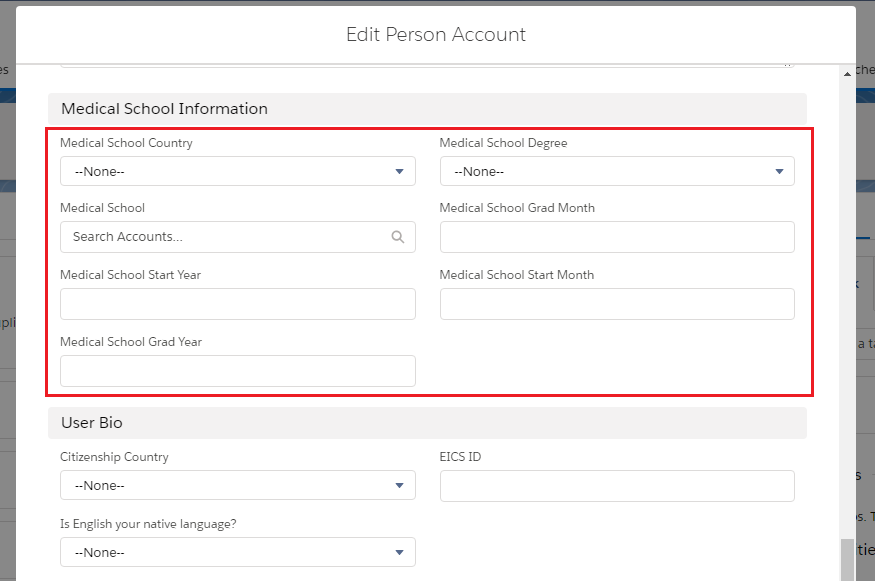The width and height of the screenshot is (875, 581).
Task: Open the Citizenship Country dropdown
Action: click(x=238, y=486)
